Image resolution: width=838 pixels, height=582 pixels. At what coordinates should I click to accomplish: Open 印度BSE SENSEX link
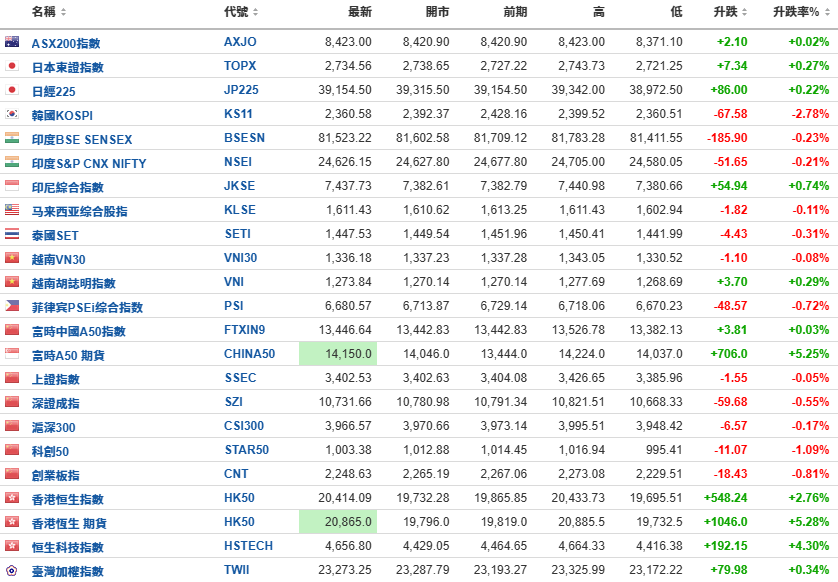pyautogui.click(x=82, y=139)
